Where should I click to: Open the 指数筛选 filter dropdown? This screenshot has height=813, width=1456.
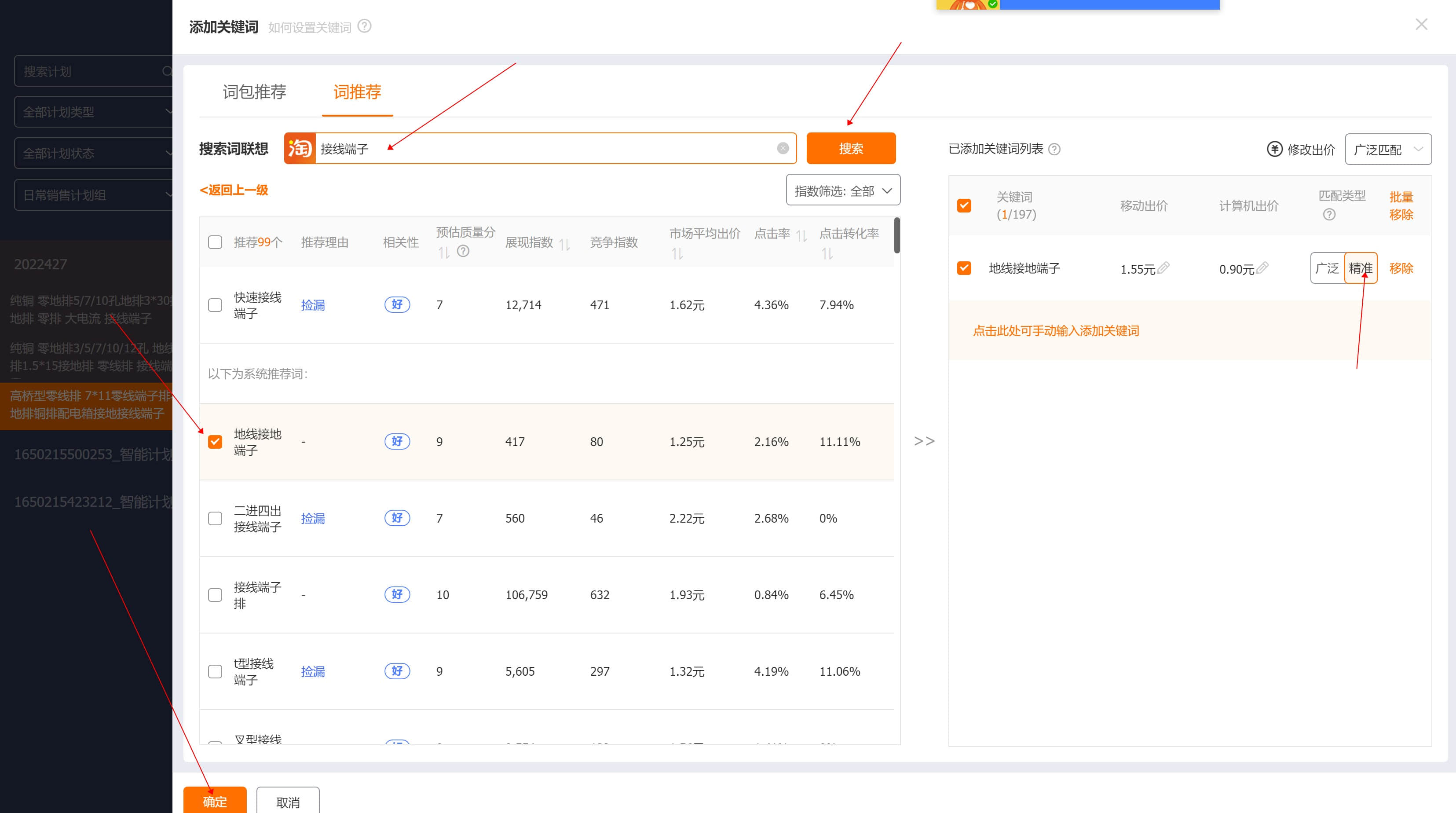pyautogui.click(x=843, y=190)
